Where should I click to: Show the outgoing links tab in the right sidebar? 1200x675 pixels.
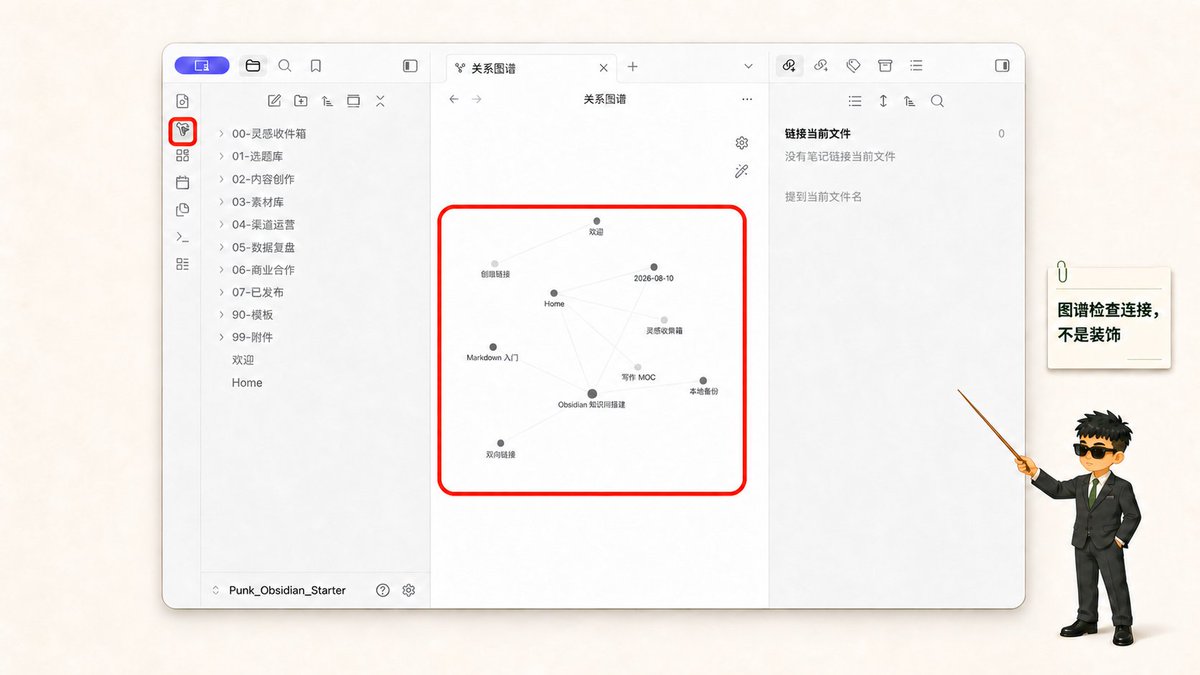tap(821, 65)
